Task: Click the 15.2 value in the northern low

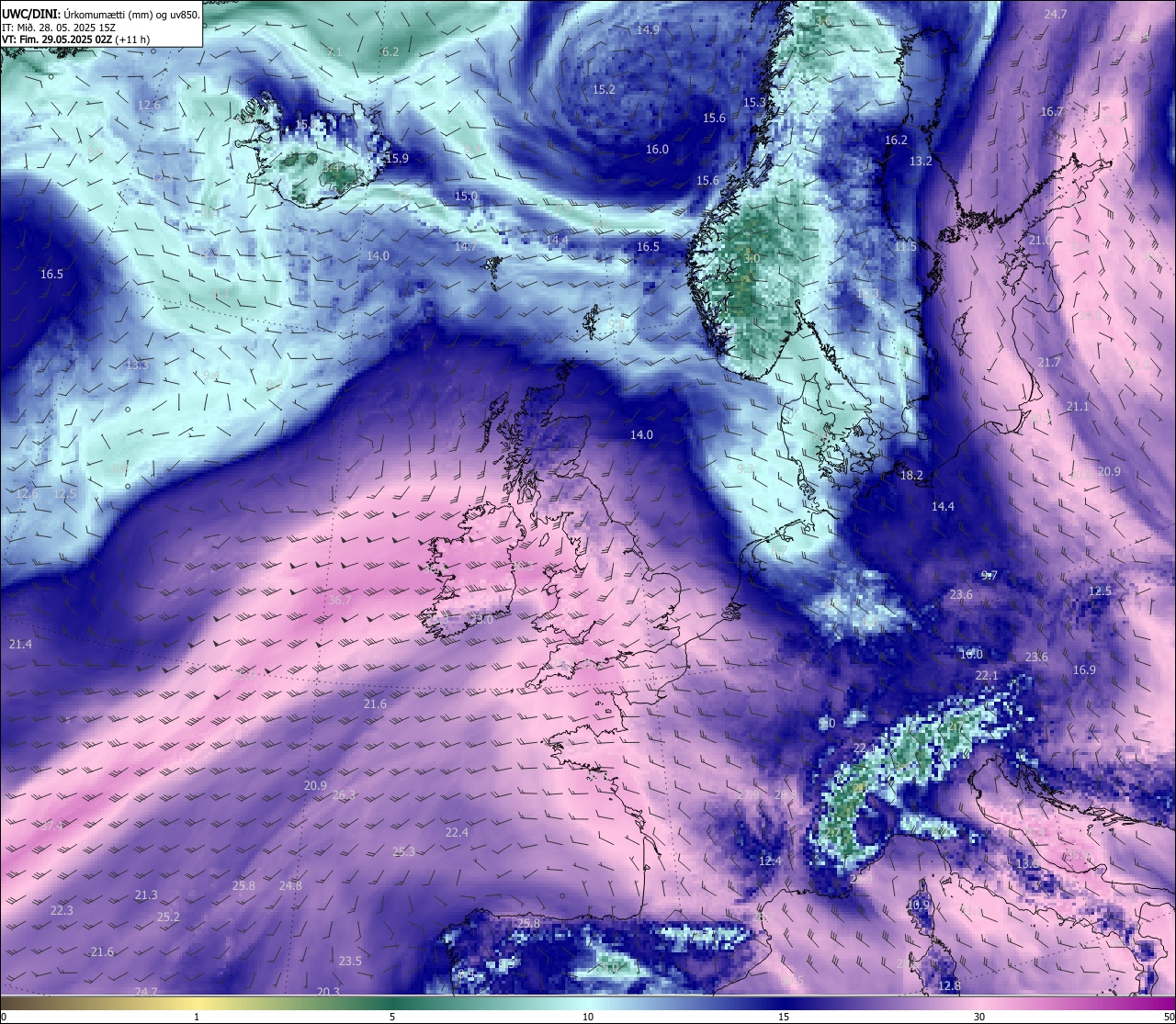Action: (x=604, y=90)
